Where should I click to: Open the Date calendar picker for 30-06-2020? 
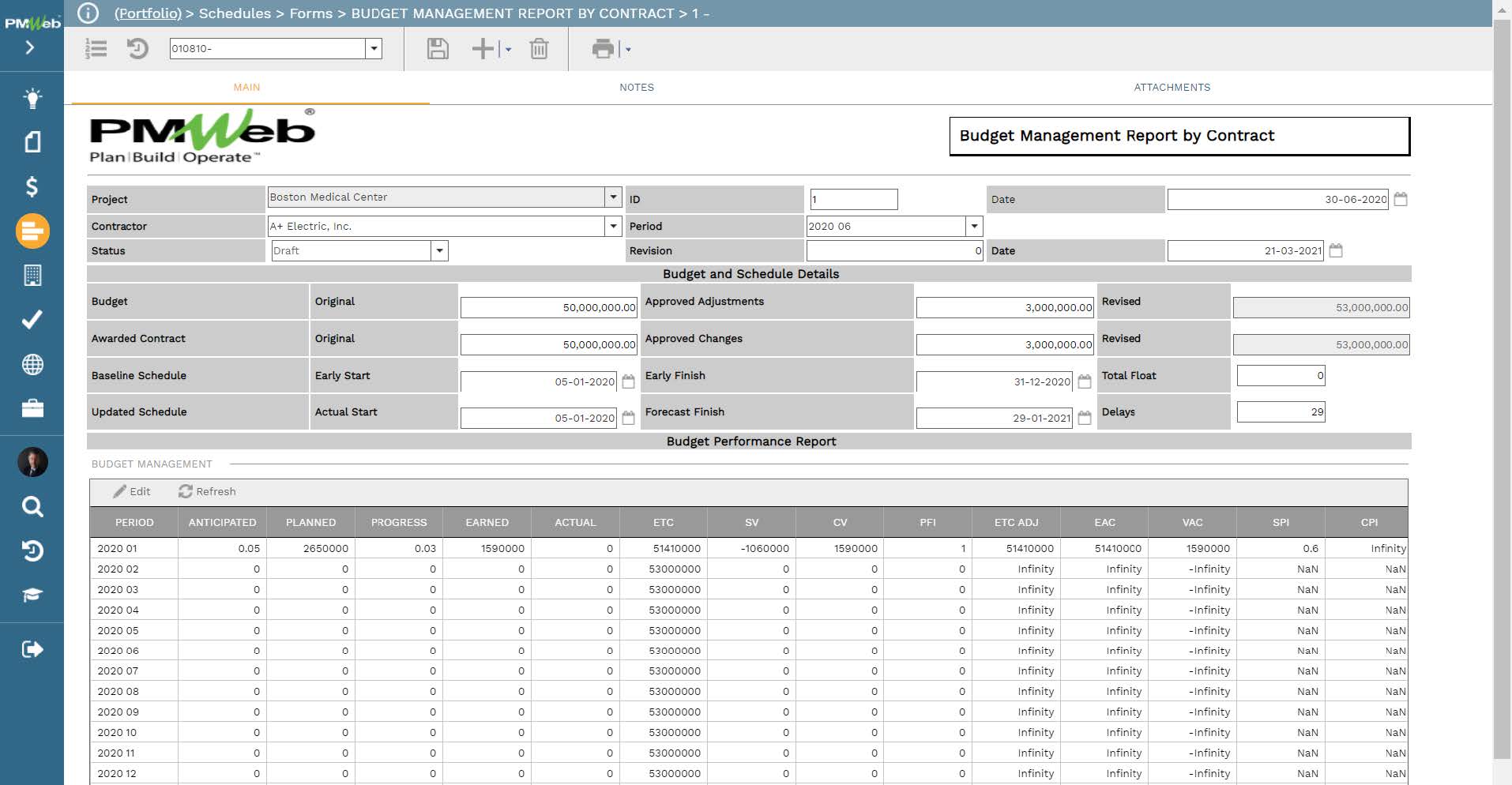click(1401, 199)
